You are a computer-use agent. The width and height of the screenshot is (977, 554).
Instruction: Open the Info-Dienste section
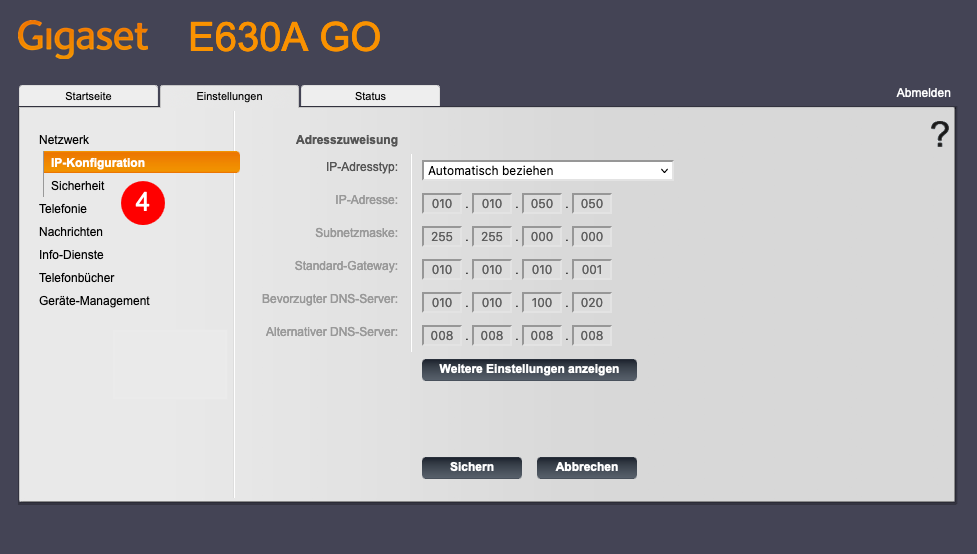71,255
